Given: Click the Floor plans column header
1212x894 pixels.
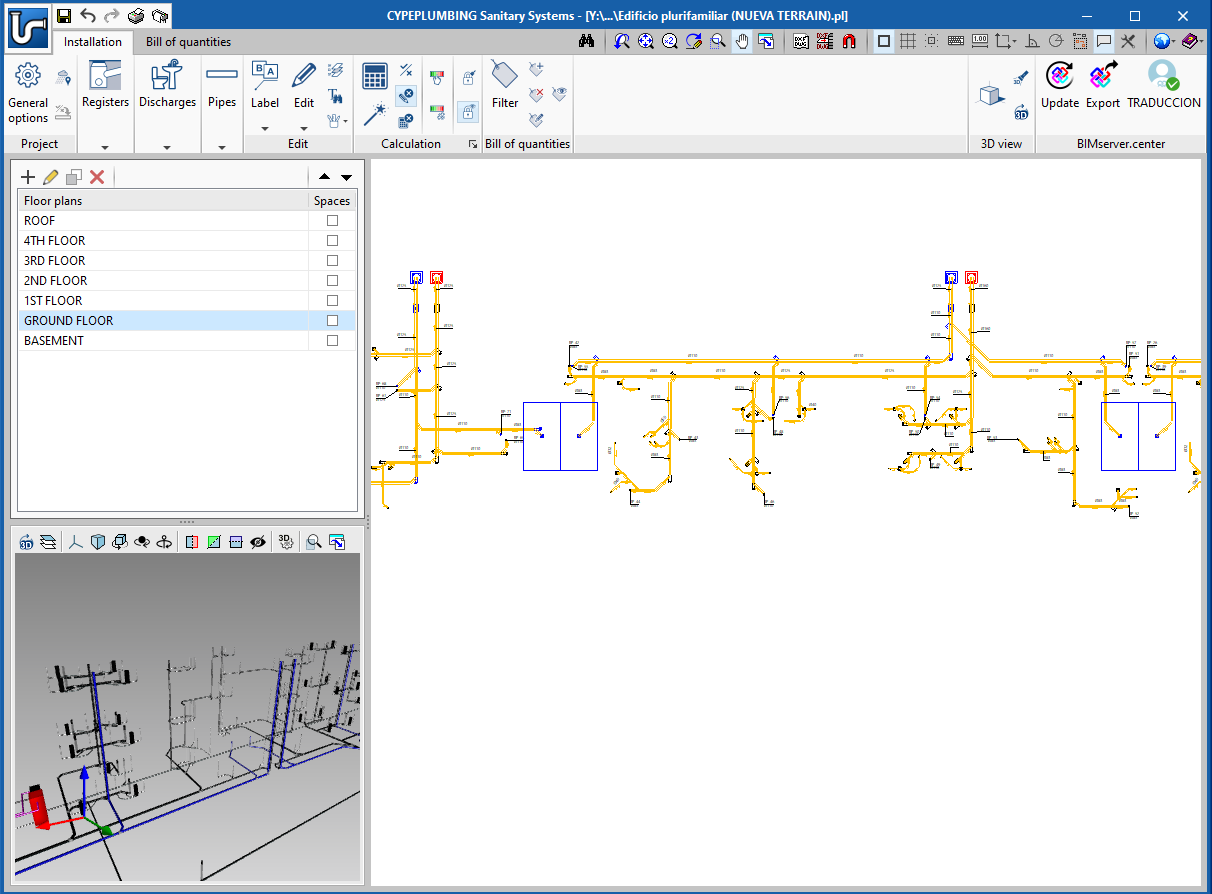Looking at the screenshot, I should point(165,201).
